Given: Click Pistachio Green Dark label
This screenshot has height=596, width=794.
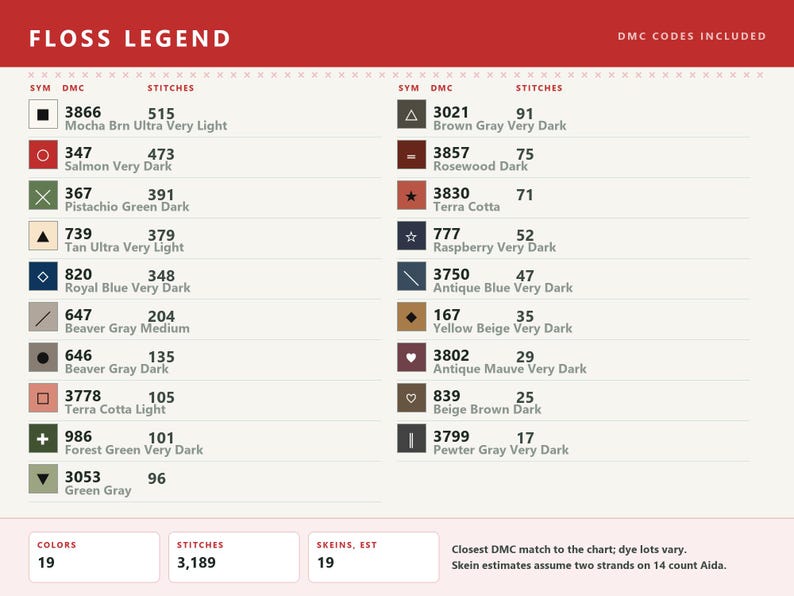Looking at the screenshot, I should coord(127,207).
